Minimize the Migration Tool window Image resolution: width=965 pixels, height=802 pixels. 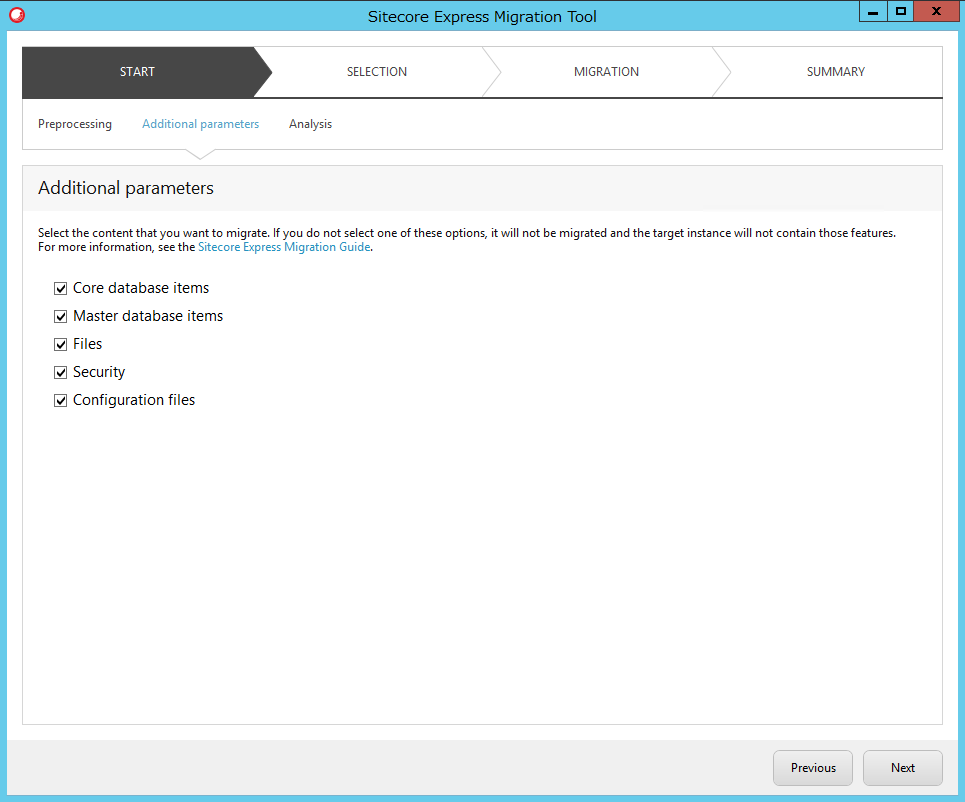point(873,12)
